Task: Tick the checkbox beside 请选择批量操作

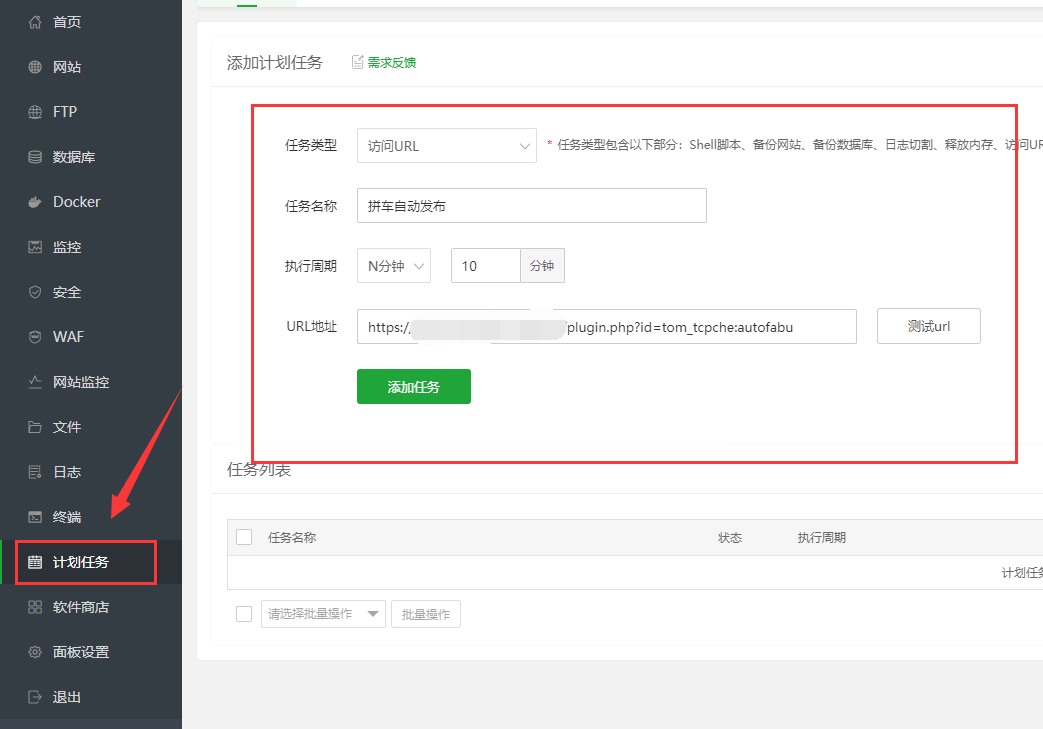Action: 244,614
